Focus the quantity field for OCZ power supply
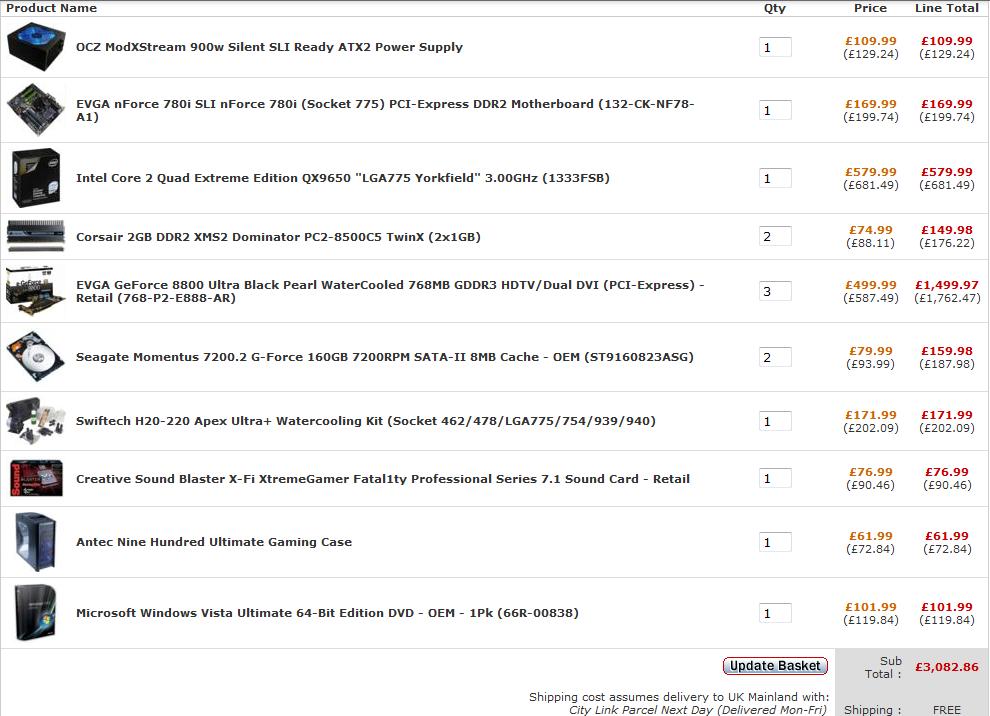Screen dimensions: 990x716 [x=775, y=47]
